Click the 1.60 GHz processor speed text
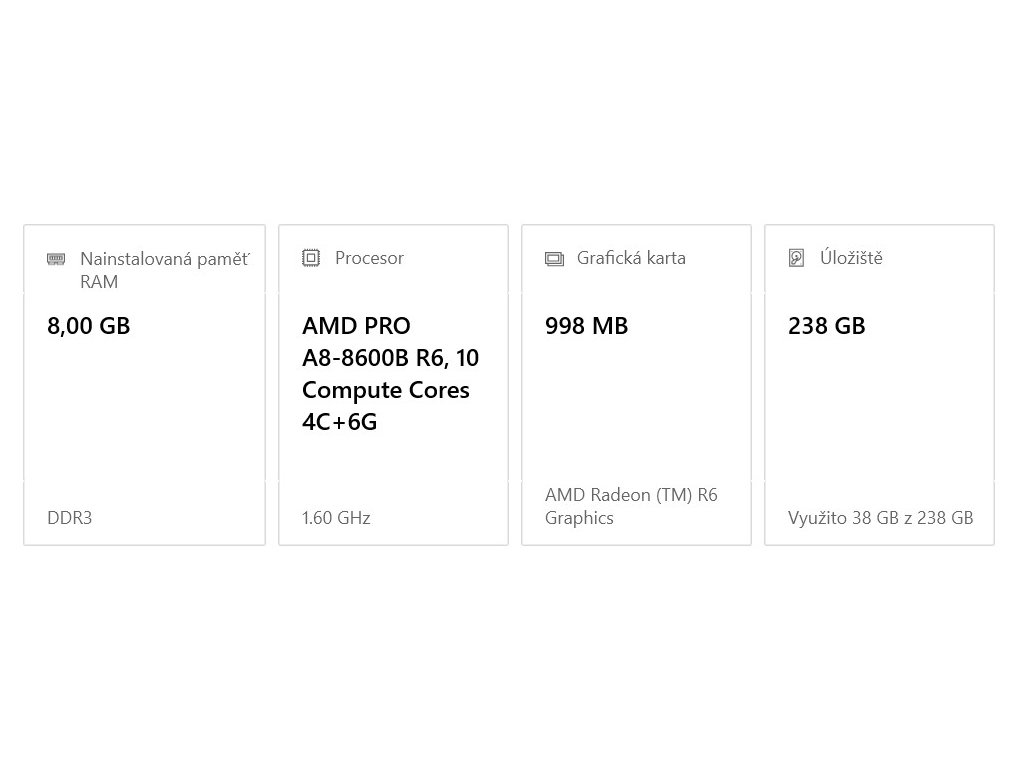The height and width of the screenshot is (768, 1024). (x=336, y=518)
